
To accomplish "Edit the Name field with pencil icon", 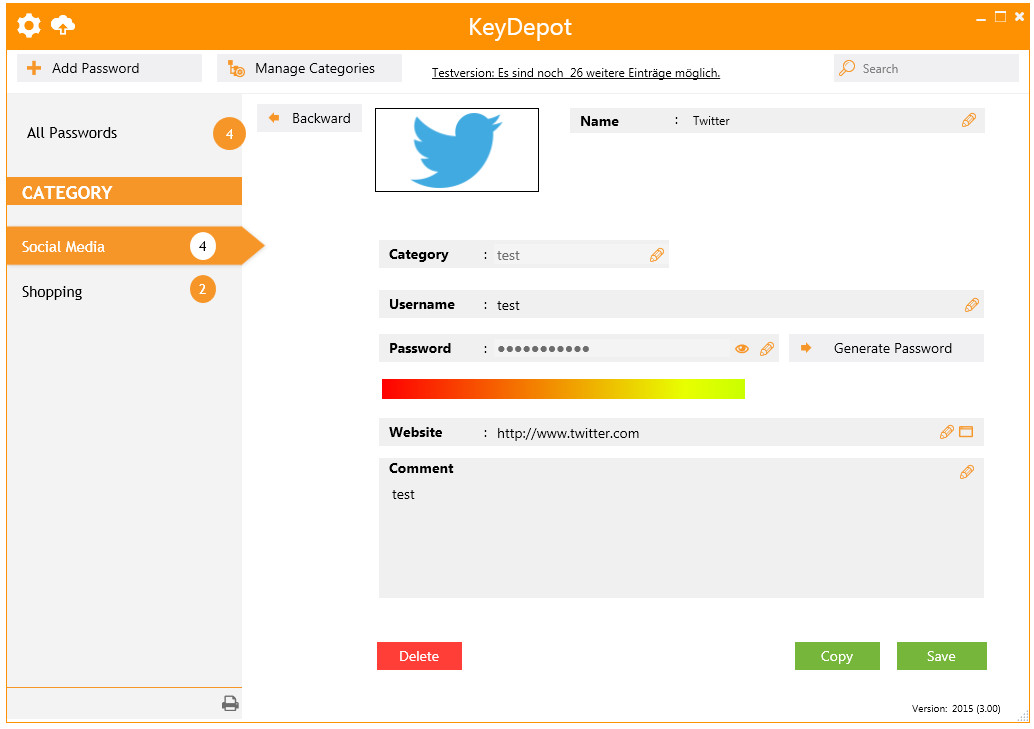I will (x=969, y=120).
